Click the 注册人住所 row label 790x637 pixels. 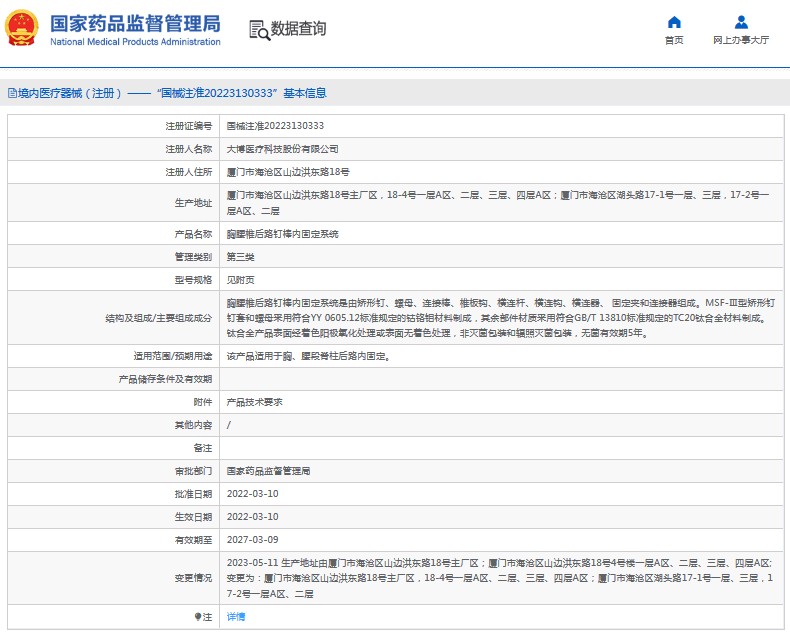[x=188, y=172]
